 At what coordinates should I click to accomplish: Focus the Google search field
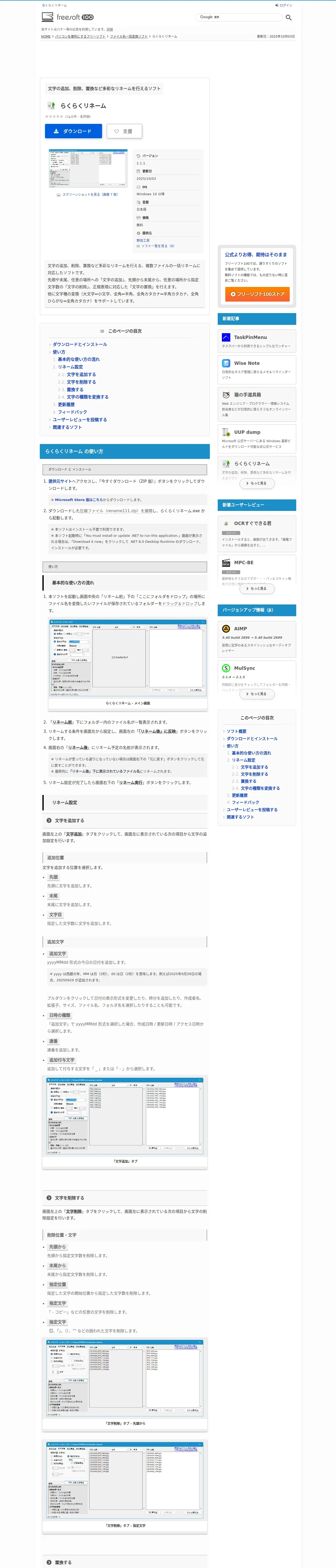click(238, 17)
